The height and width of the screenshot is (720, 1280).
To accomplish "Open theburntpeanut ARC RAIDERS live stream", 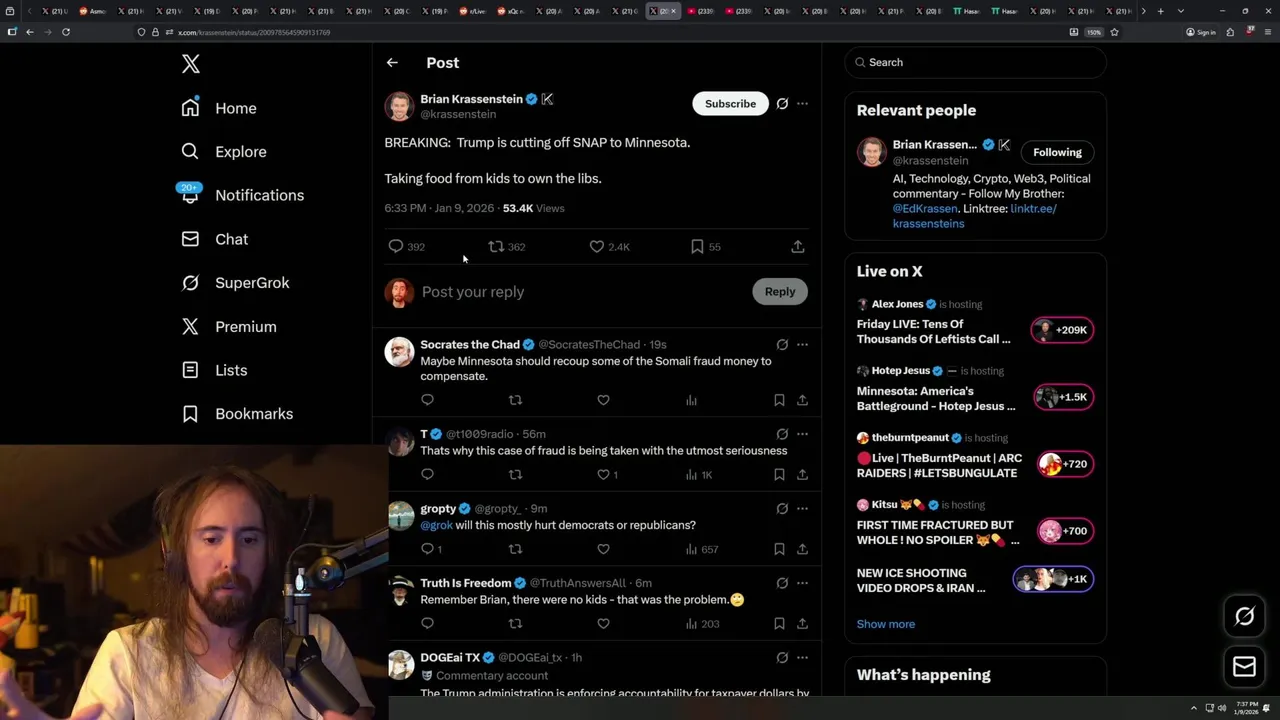I will coord(940,466).
